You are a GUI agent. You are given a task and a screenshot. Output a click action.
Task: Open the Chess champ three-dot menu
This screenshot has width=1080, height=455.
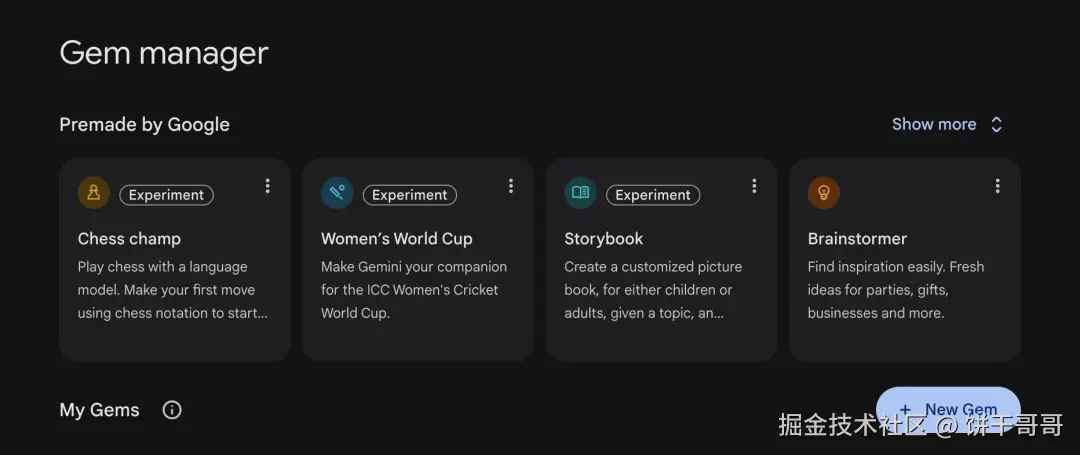[x=267, y=186]
